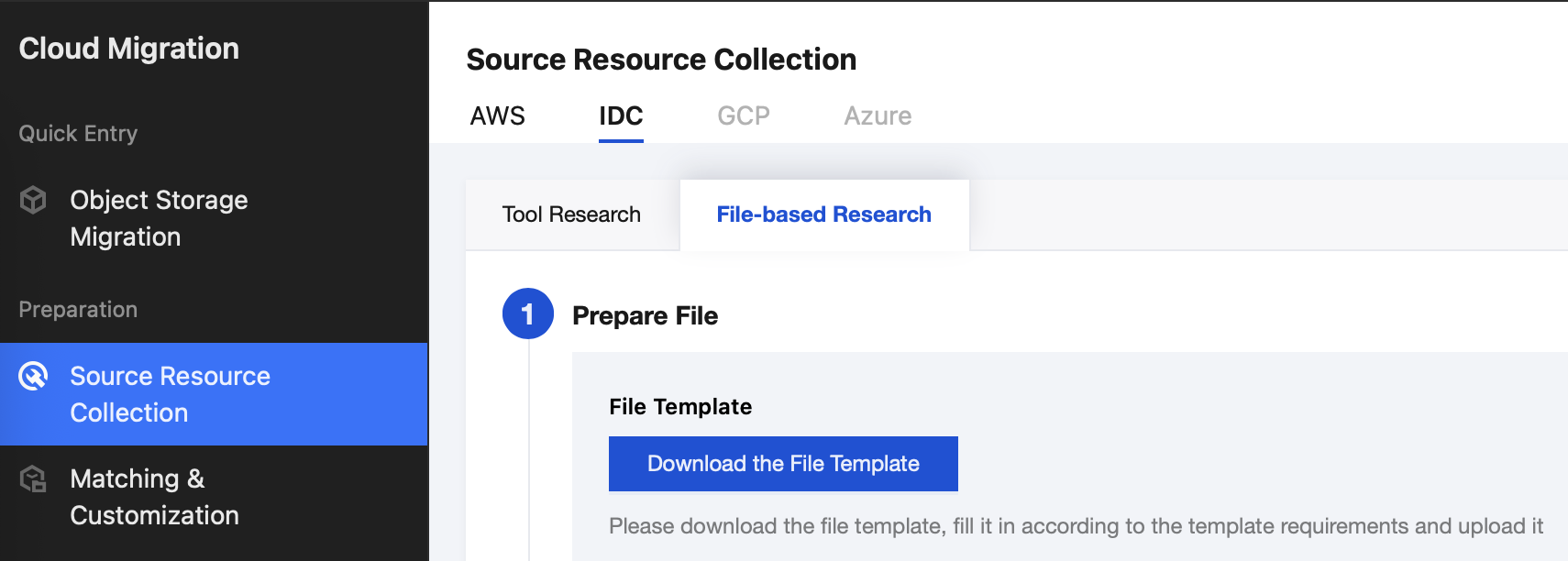Click the Matching & Customization sidebar icon

pyautogui.click(x=33, y=478)
